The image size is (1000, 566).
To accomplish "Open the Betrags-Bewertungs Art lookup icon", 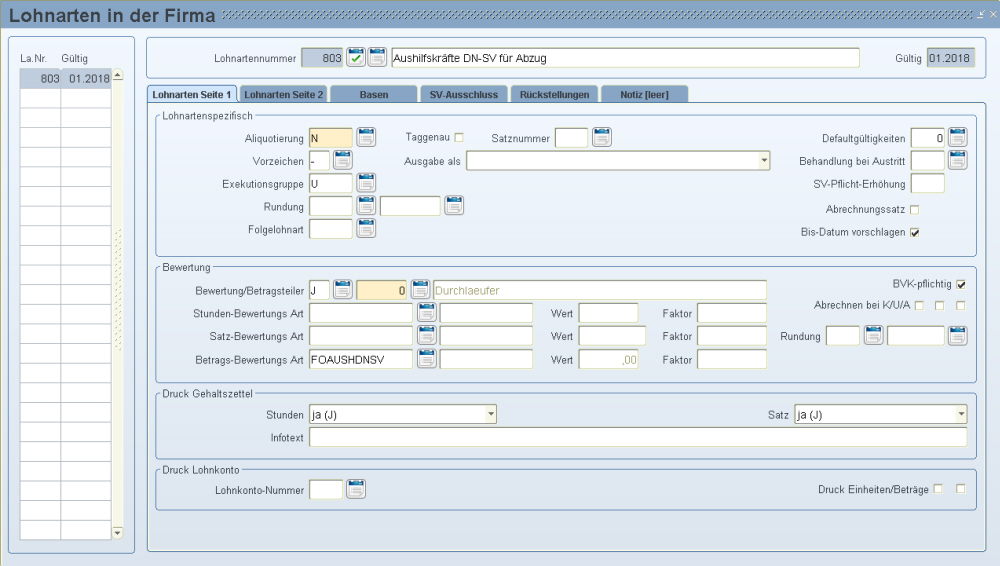I will pyautogui.click(x=427, y=359).
